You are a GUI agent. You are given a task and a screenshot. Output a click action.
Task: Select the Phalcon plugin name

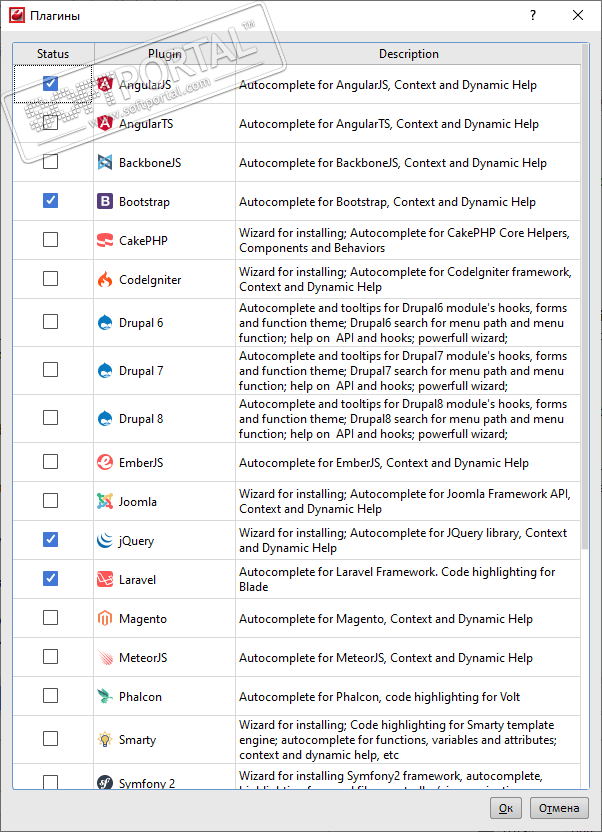tap(140, 697)
